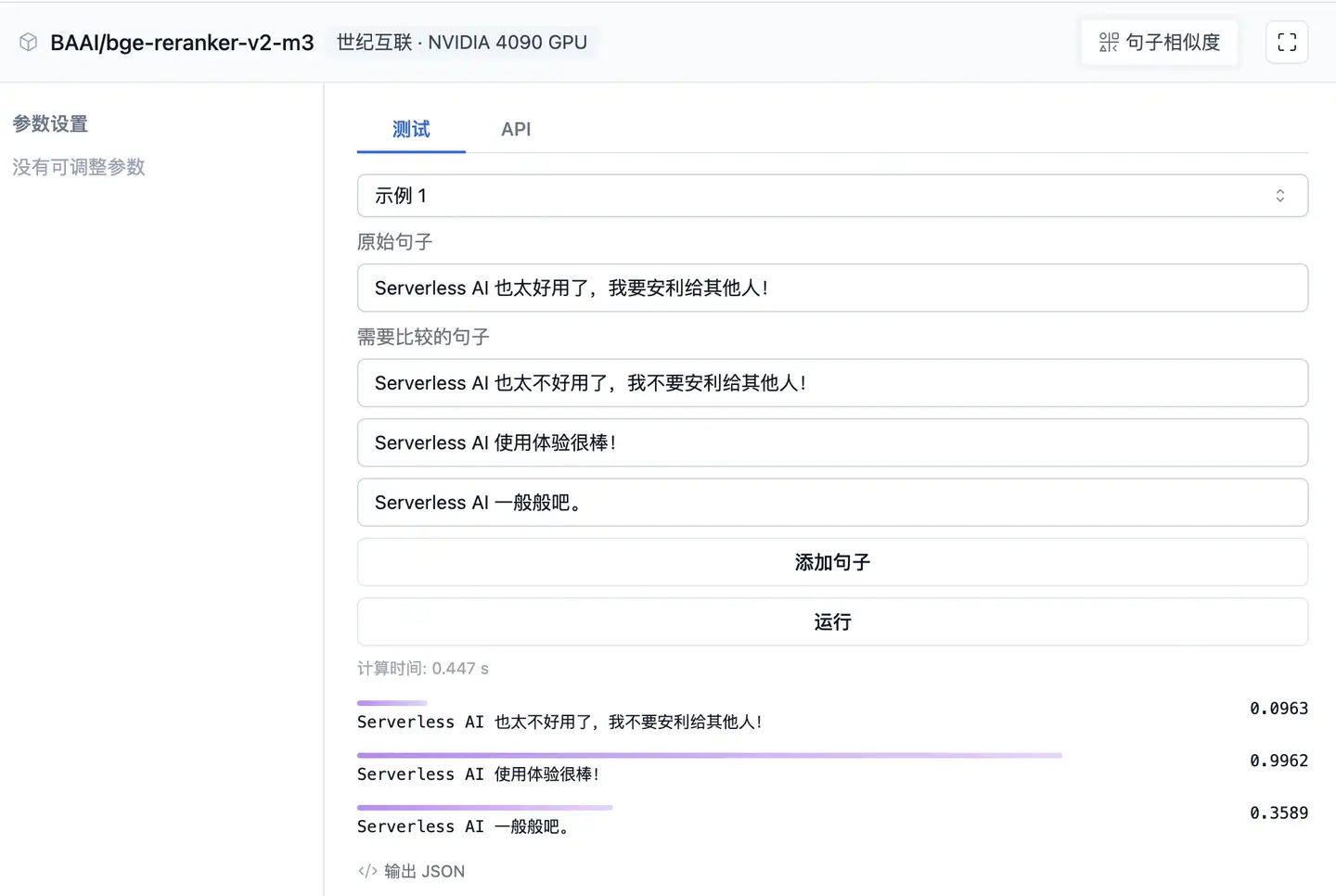The height and width of the screenshot is (896, 1336).
Task: Expand the example preset list
Action: 832,196
